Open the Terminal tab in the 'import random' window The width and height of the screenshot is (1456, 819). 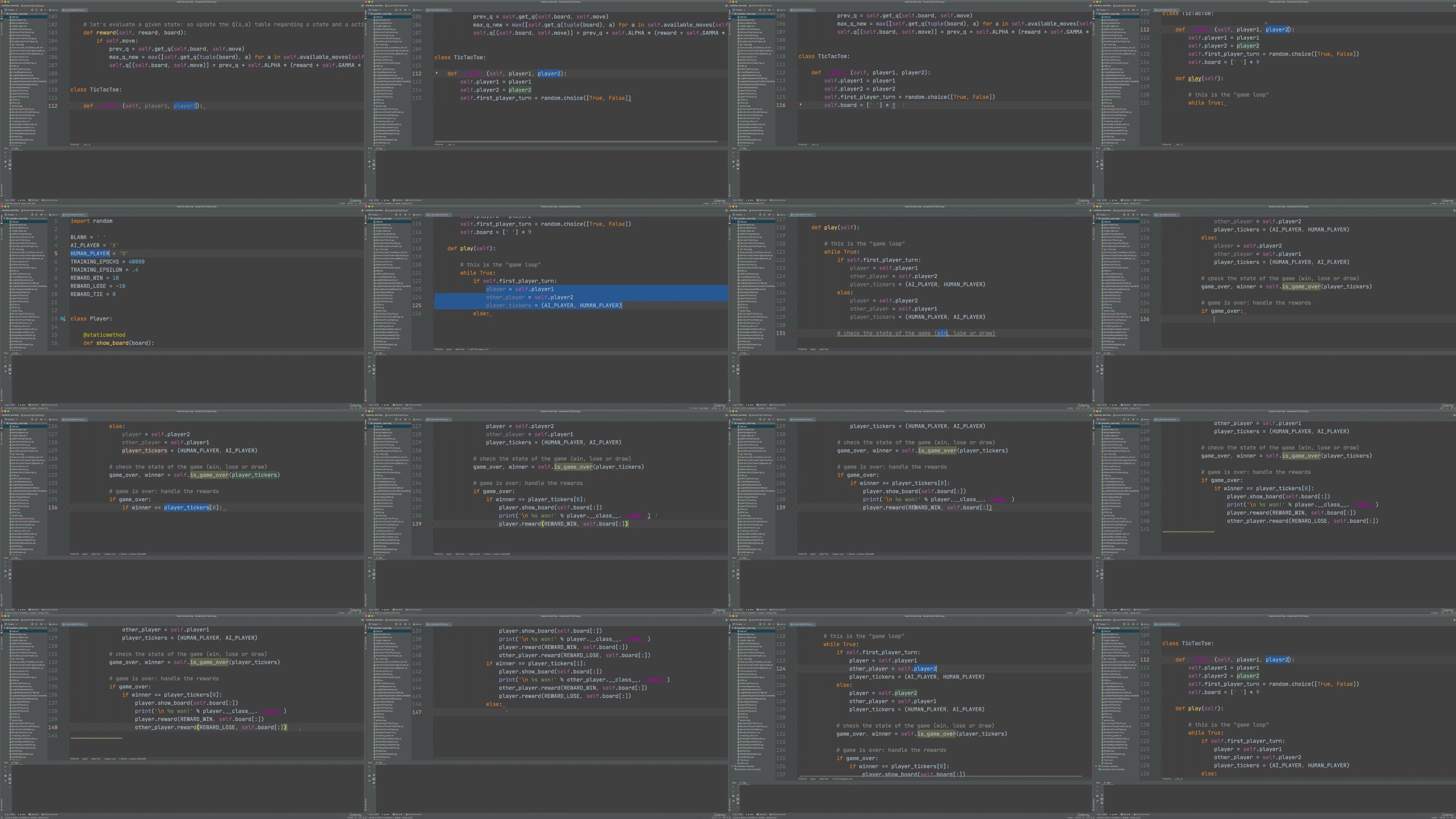click(x=35, y=405)
